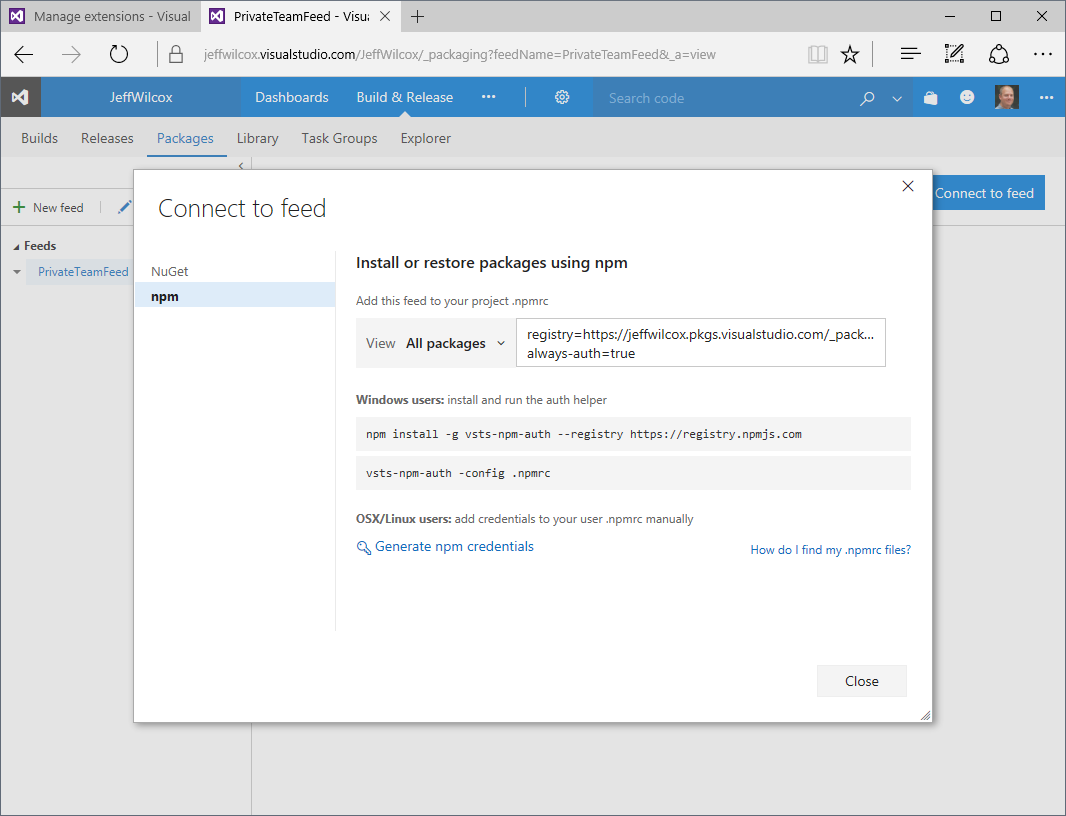Switch to Manage extensions browser tab
This screenshot has width=1066, height=816.
click(x=101, y=16)
